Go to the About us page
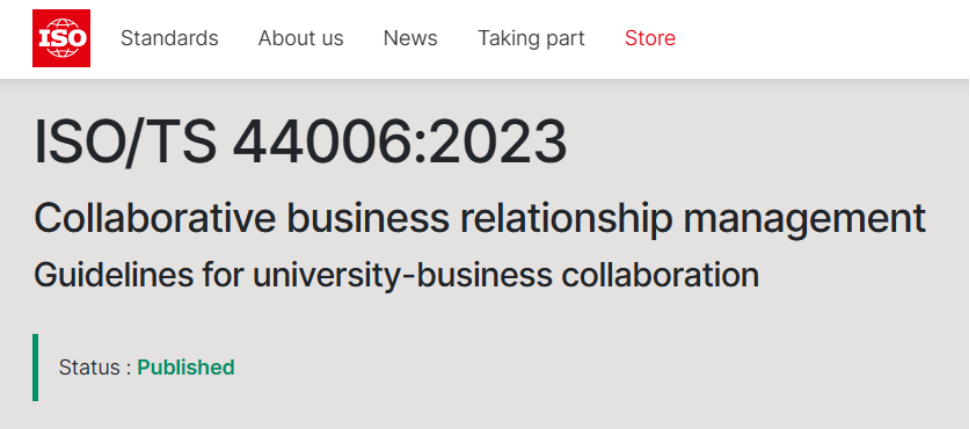The width and height of the screenshot is (970, 429). tap(301, 38)
